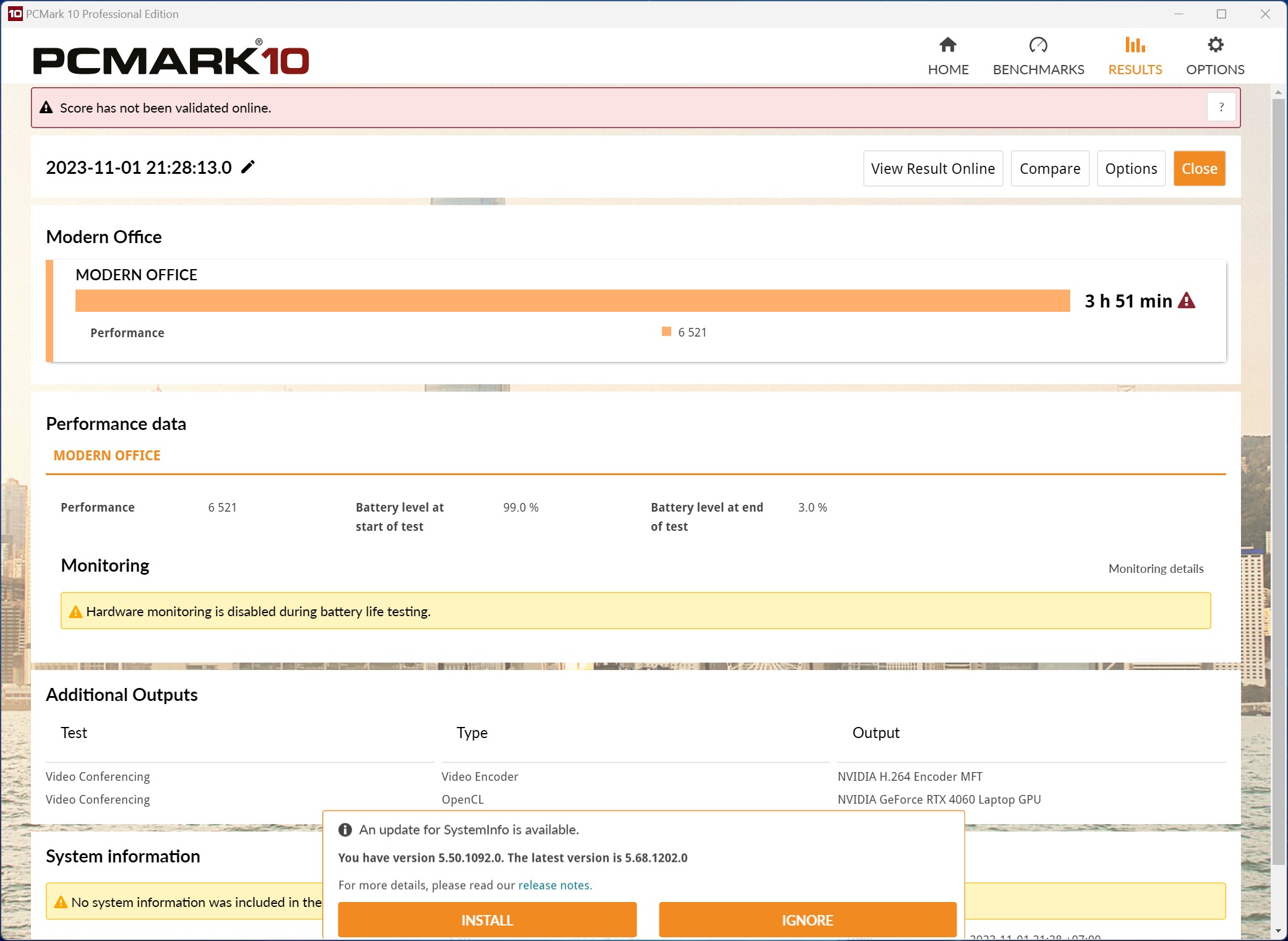Click the Hardware monitoring disabled message
This screenshot has height=941, width=1288.
click(258, 611)
